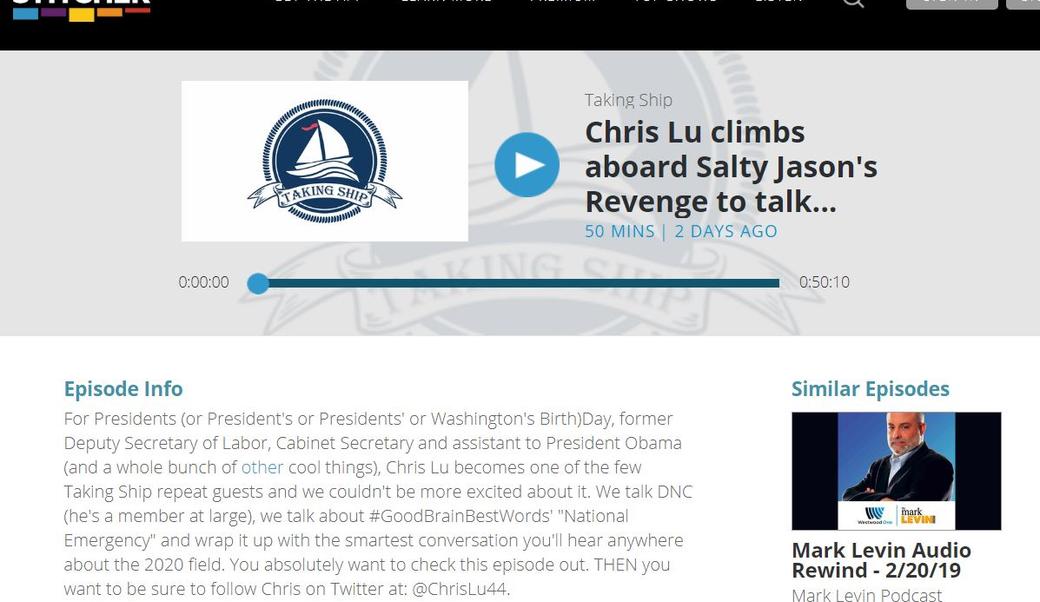
Task: Follow the "other" link in description
Action: click(262, 467)
